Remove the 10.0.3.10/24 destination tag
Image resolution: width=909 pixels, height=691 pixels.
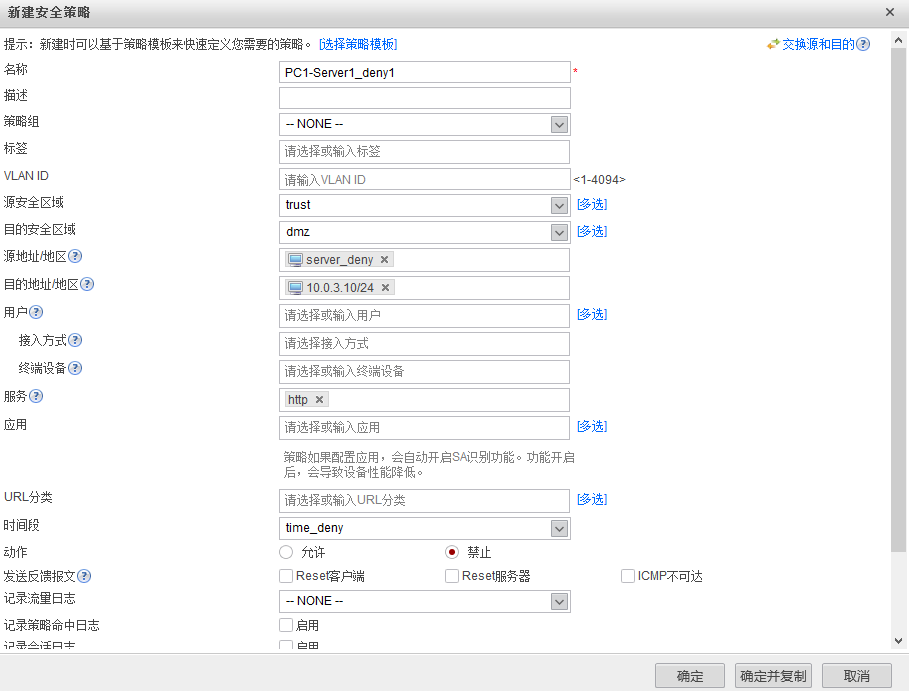(386, 288)
